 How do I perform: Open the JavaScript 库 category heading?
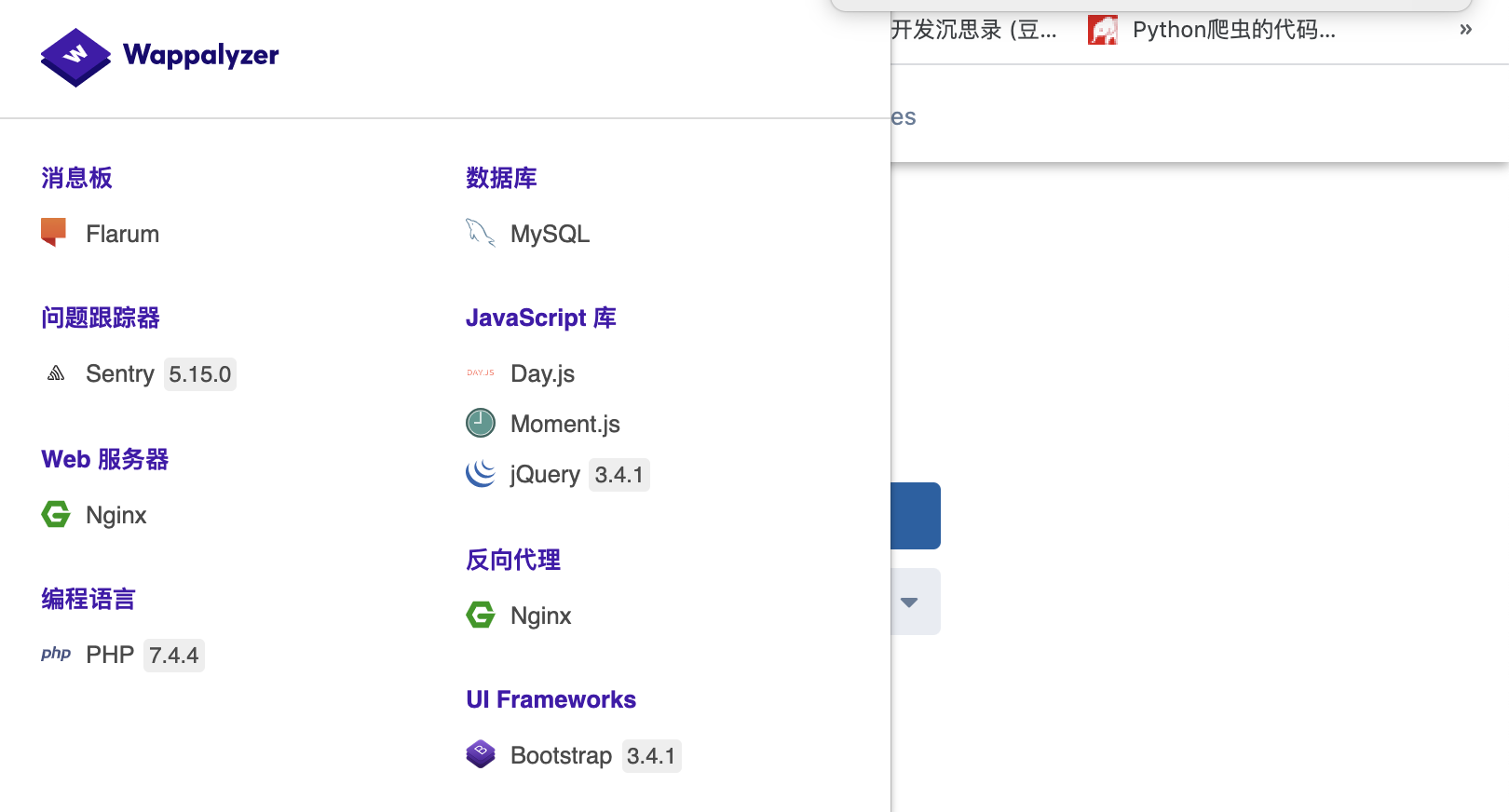(541, 318)
